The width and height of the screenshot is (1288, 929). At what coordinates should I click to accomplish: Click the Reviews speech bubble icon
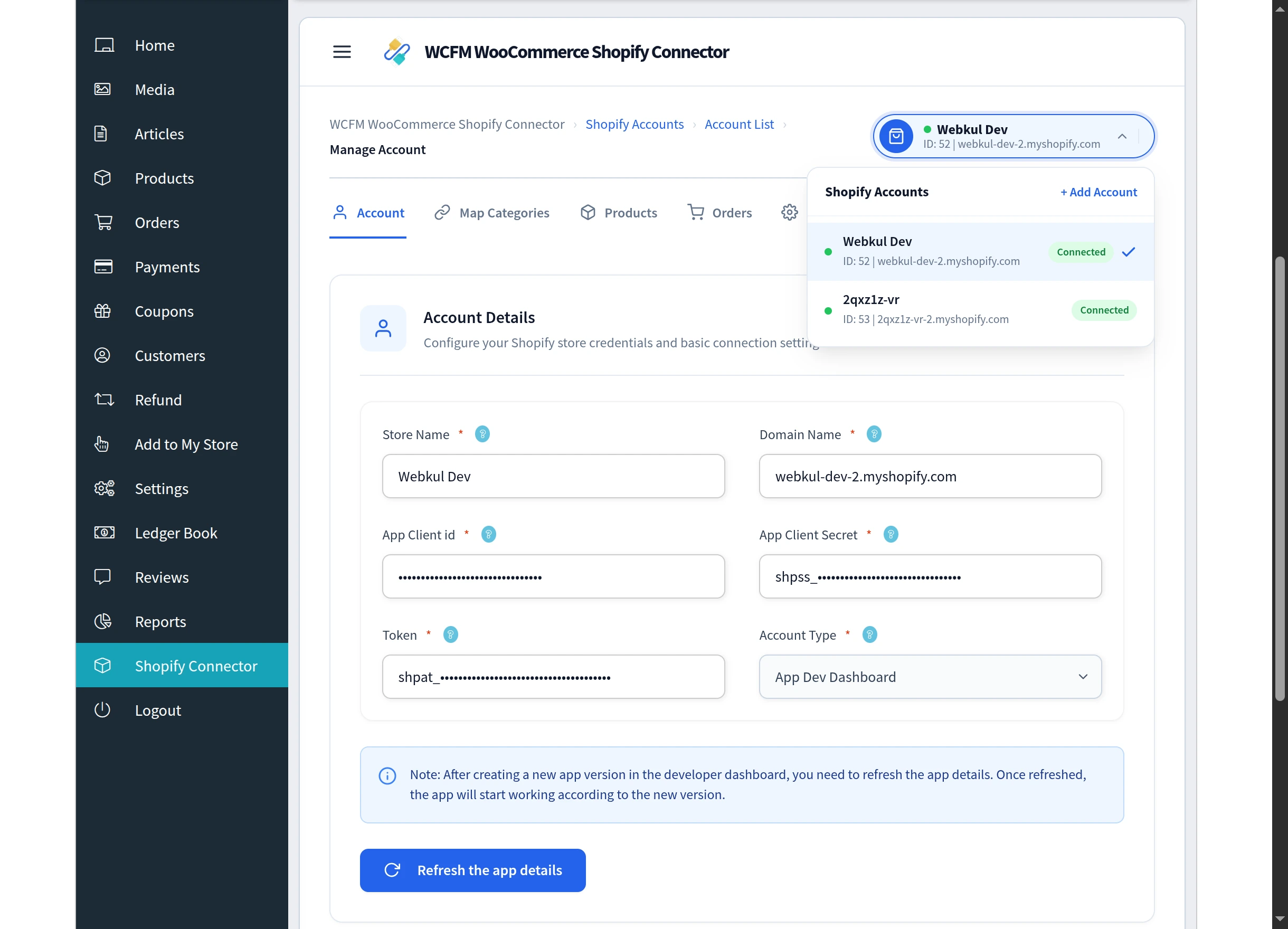[103, 576]
